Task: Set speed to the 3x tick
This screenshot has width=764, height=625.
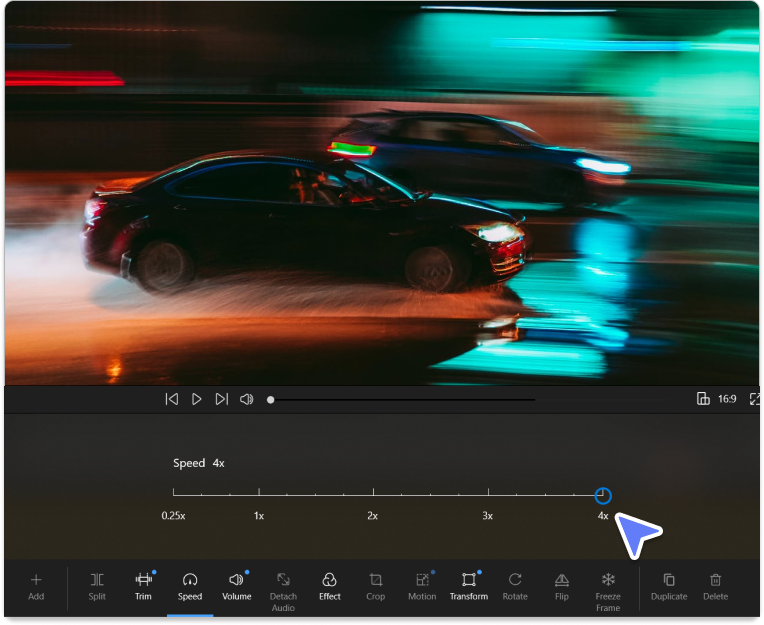Action: (x=488, y=492)
